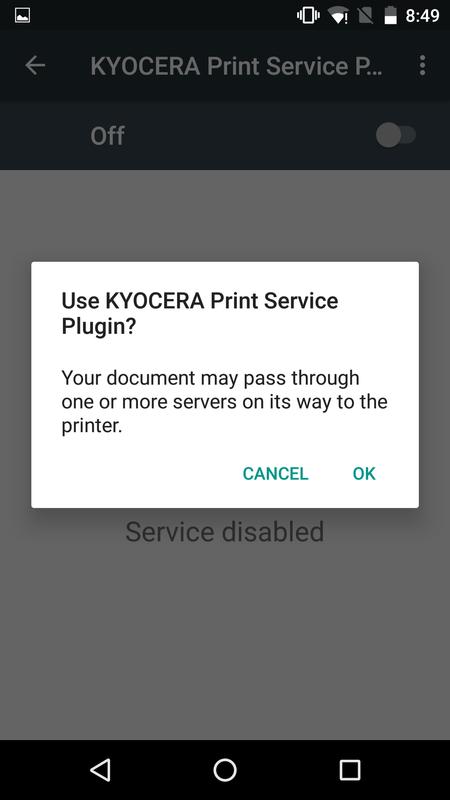Viewport: 450px width, 800px height.
Task: Open the three-dot overflow menu
Action: pos(422,65)
